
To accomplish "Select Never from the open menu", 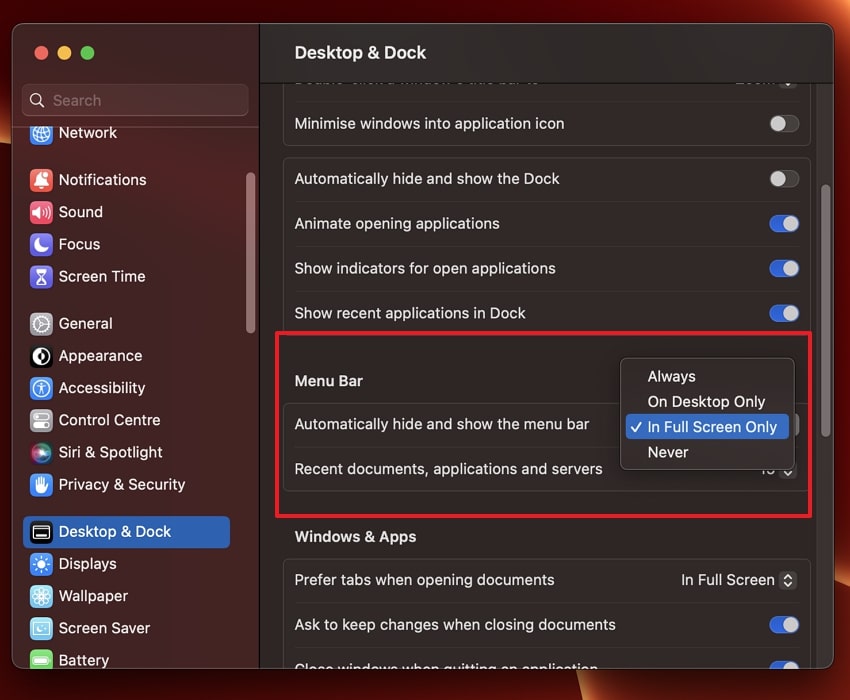I will point(667,452).
